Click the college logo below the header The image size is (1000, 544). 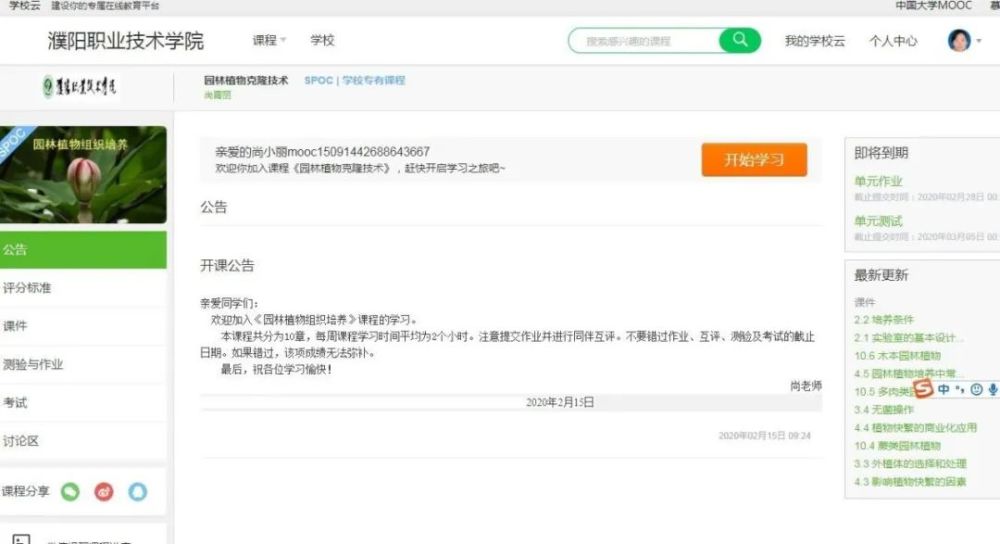coord(80,86)
